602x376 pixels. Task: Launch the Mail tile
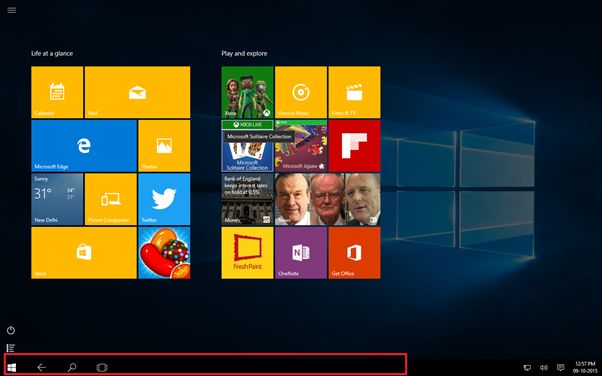click(x=137, y=92)
